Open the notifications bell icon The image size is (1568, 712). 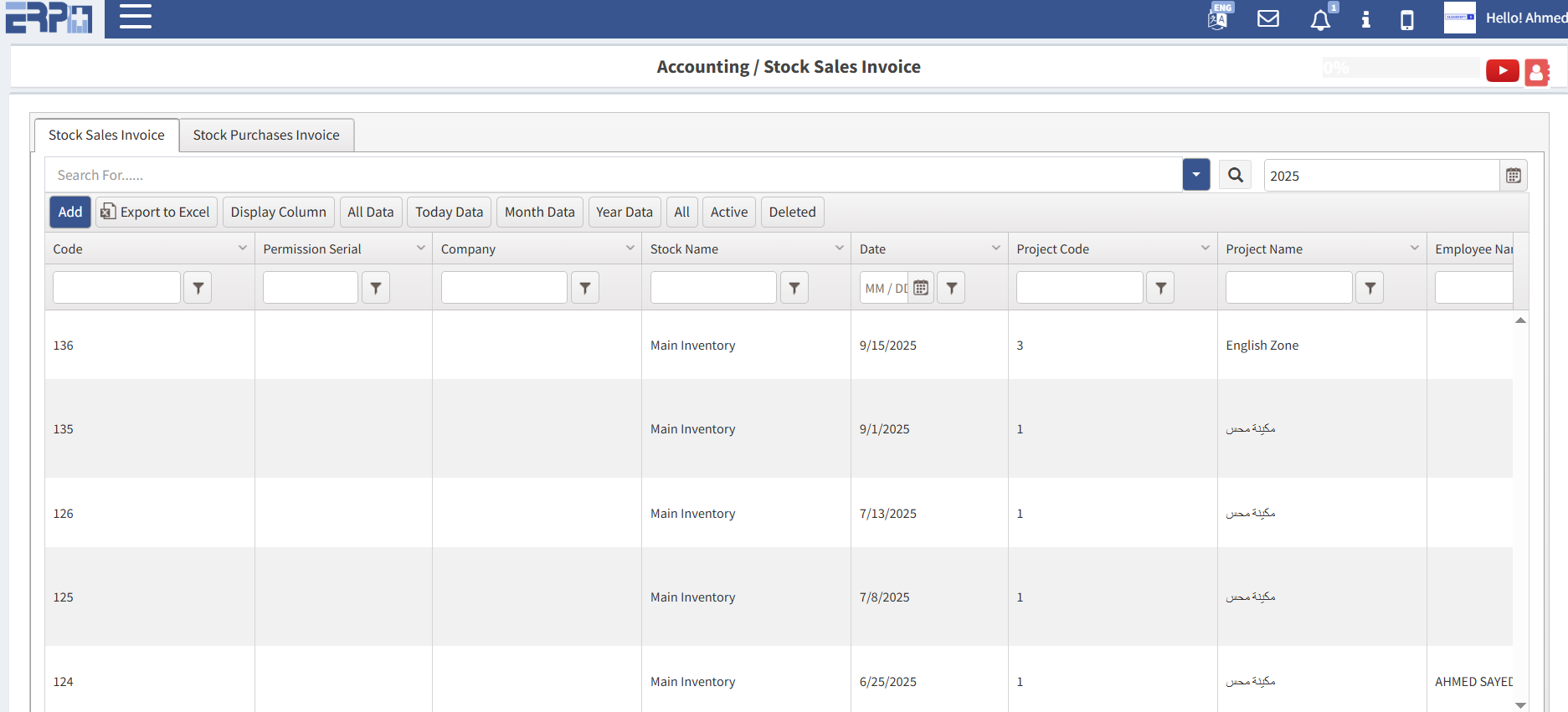1320,19
